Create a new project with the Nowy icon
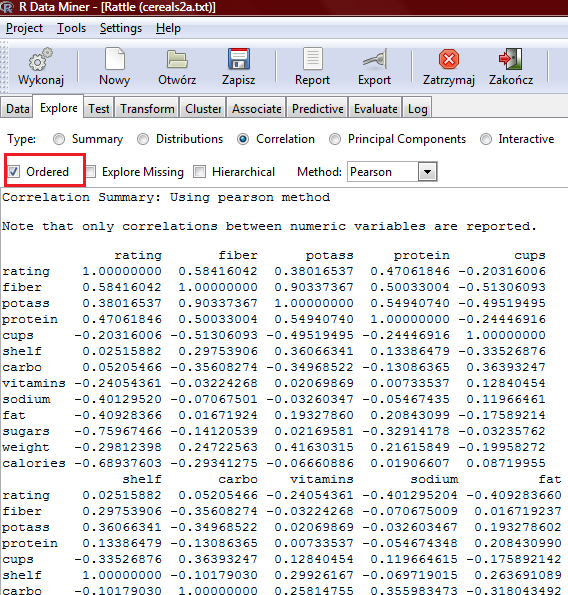The image size is (568, 595). 115,59
